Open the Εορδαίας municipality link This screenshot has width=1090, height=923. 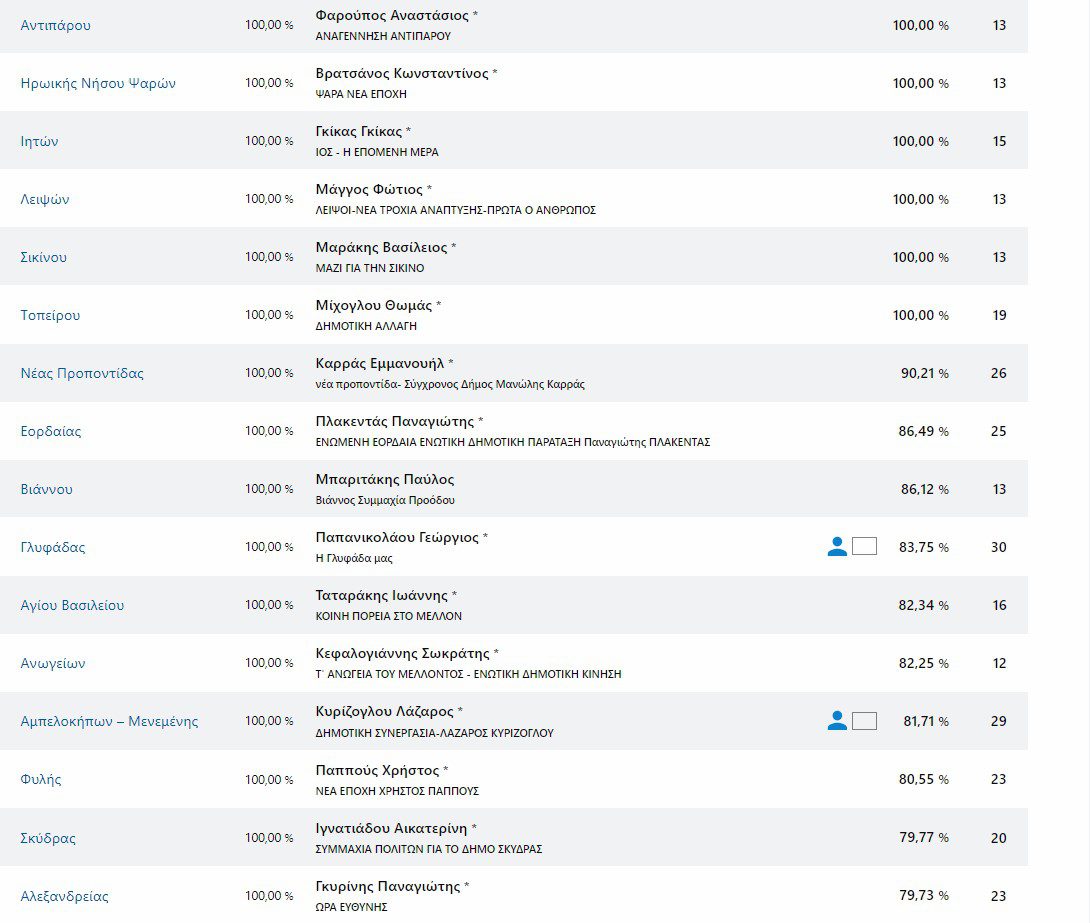[51, 431]
